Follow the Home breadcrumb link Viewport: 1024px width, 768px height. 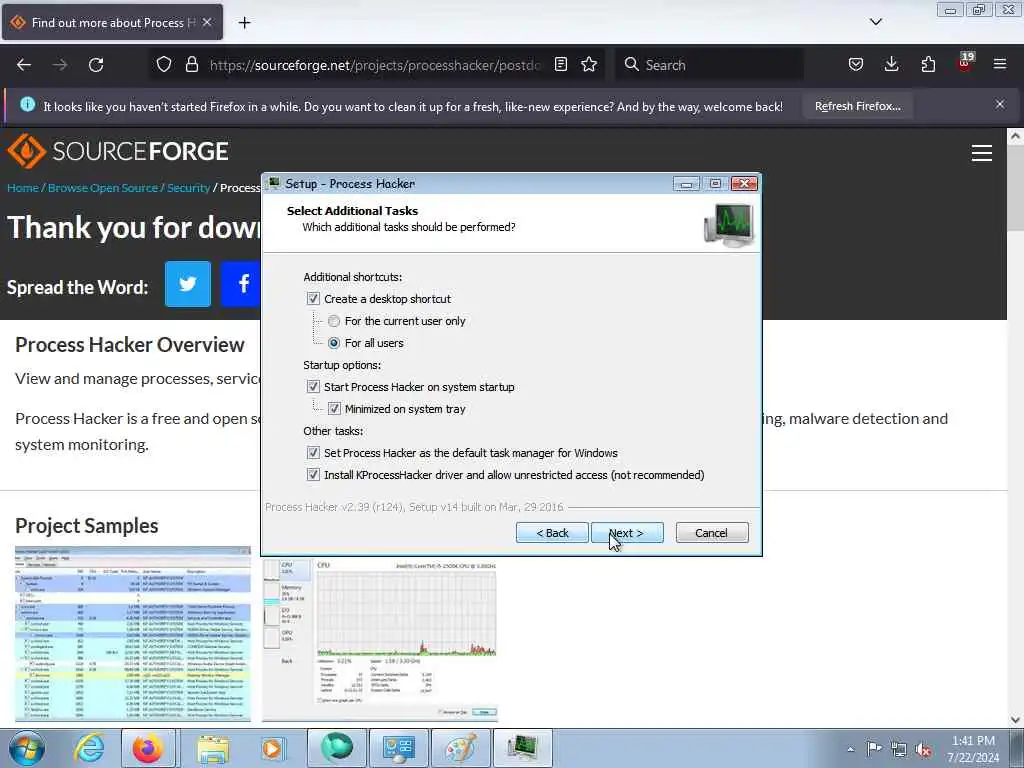(x=23, y=188)
